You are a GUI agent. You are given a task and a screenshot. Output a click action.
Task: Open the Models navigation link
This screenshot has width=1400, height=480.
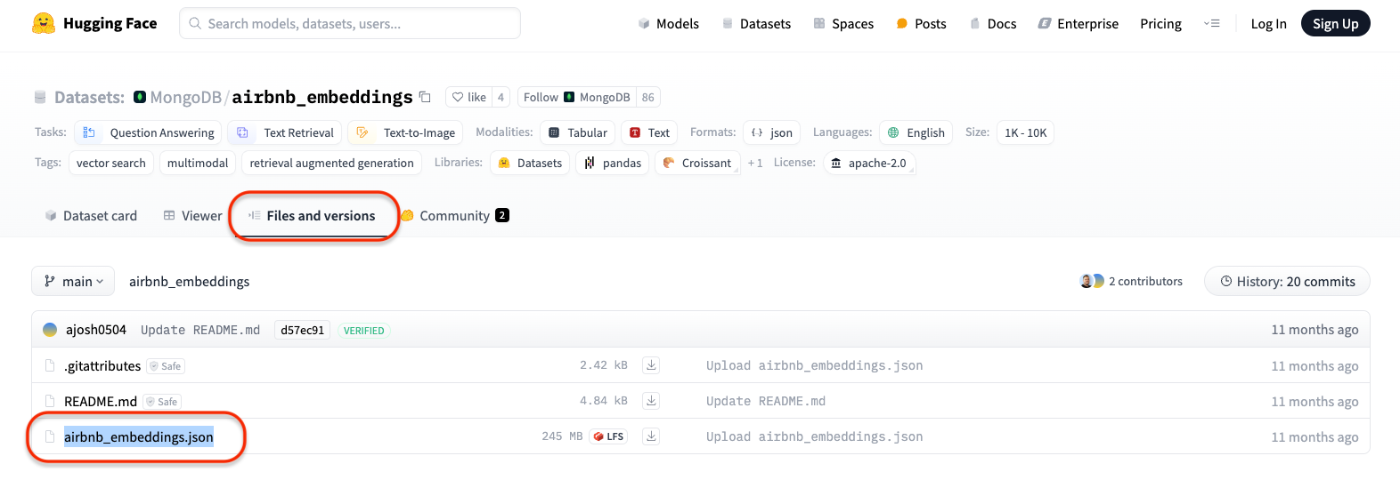coord(668,24)
